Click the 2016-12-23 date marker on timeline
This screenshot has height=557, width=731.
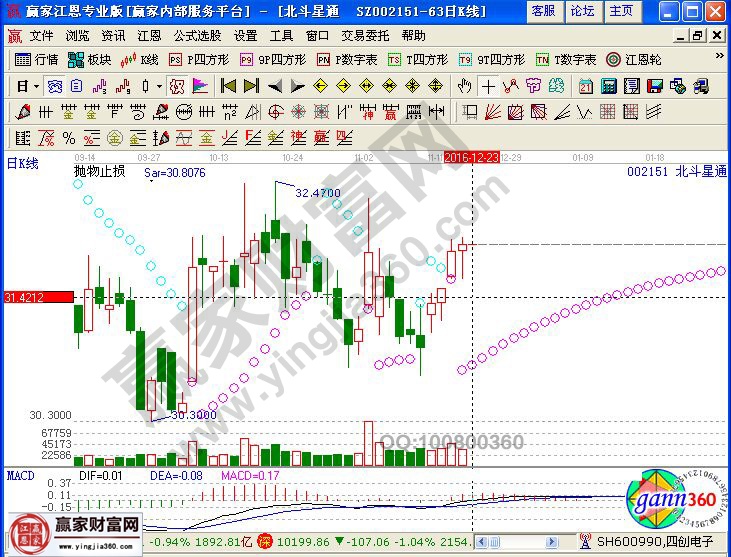[471, 157]
